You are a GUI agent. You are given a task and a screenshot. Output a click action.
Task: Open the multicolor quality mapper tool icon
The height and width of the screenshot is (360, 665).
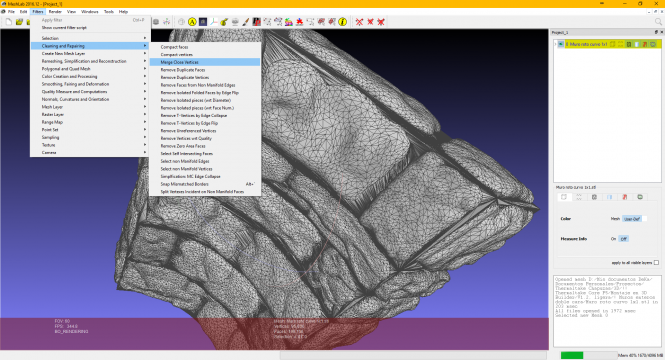coord(289,22)
